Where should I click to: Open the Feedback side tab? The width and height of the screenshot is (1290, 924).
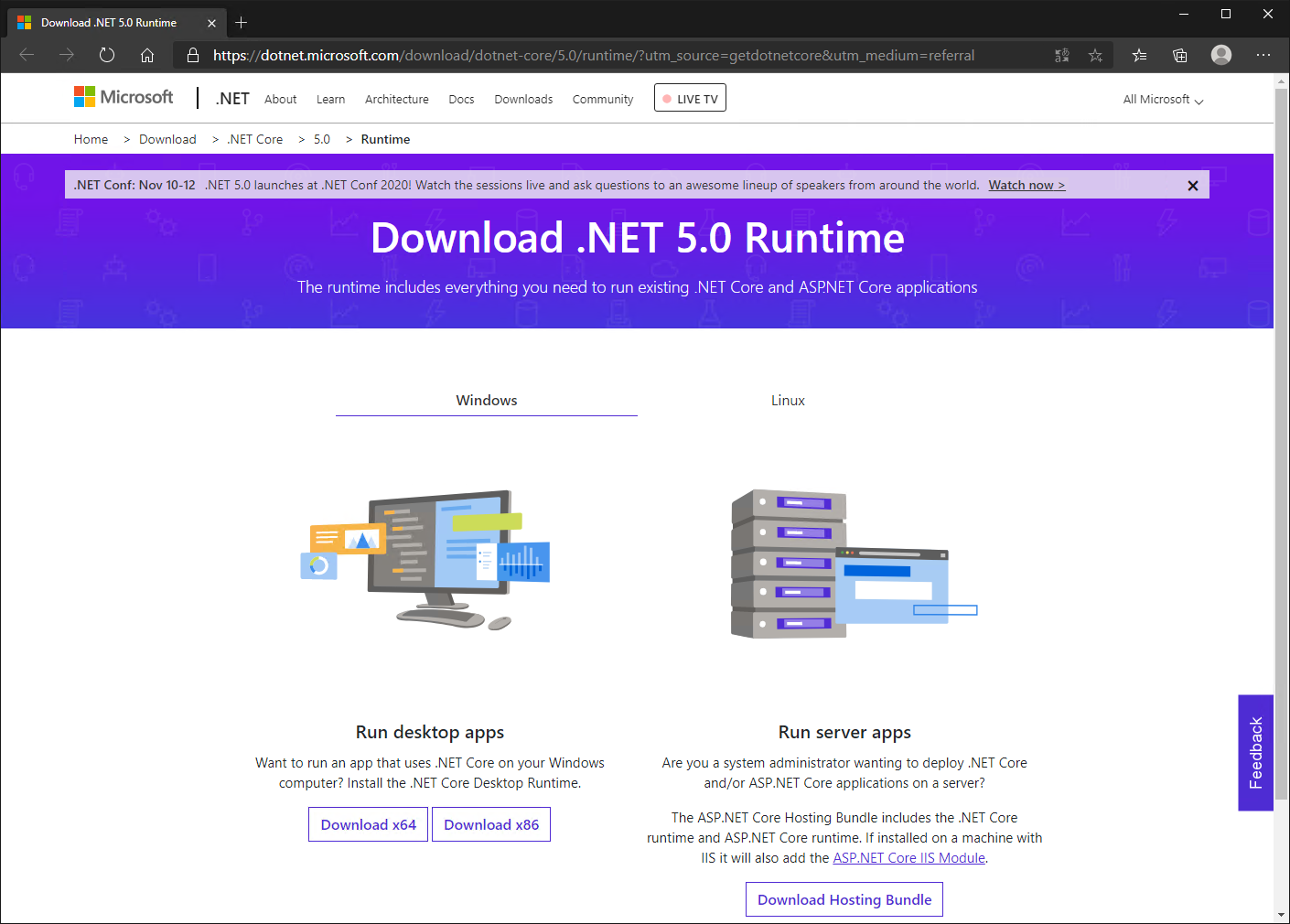click(x=1255, y=753)
